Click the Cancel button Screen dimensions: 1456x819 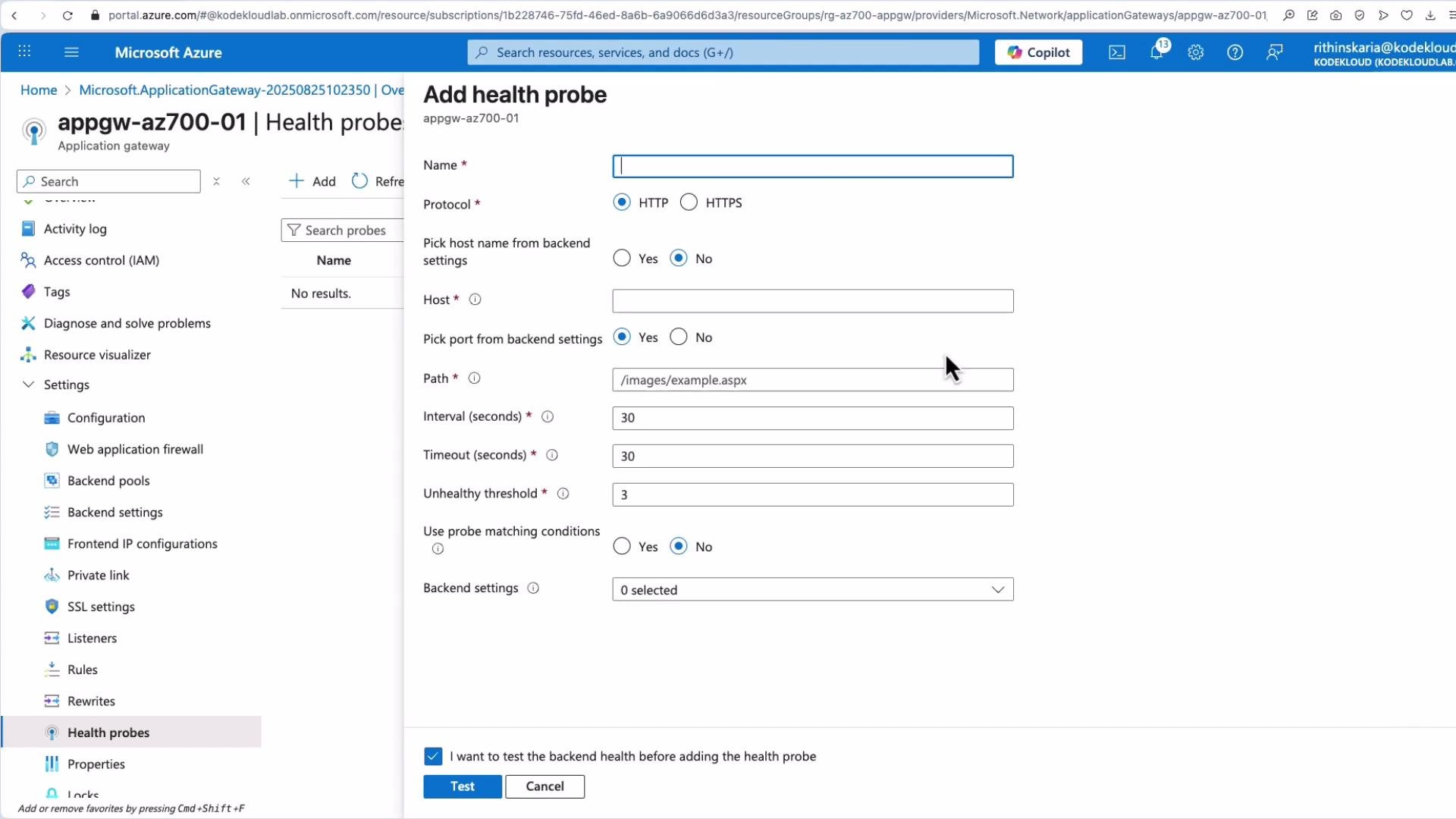[545, 786]
